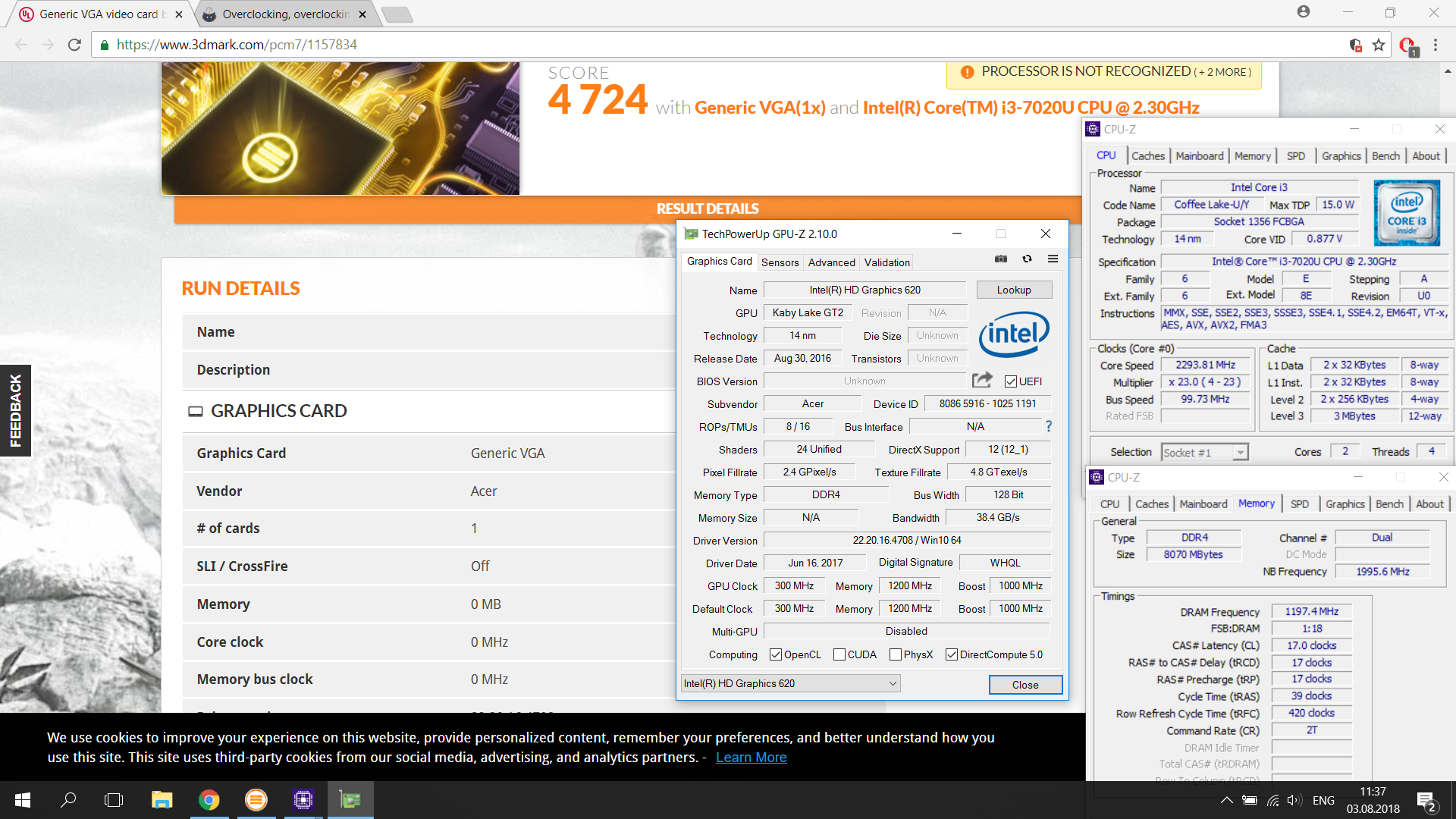This screenshot has height=819, width=1456.
Task: Click the battery tray icon
Action: (1250, 800)
